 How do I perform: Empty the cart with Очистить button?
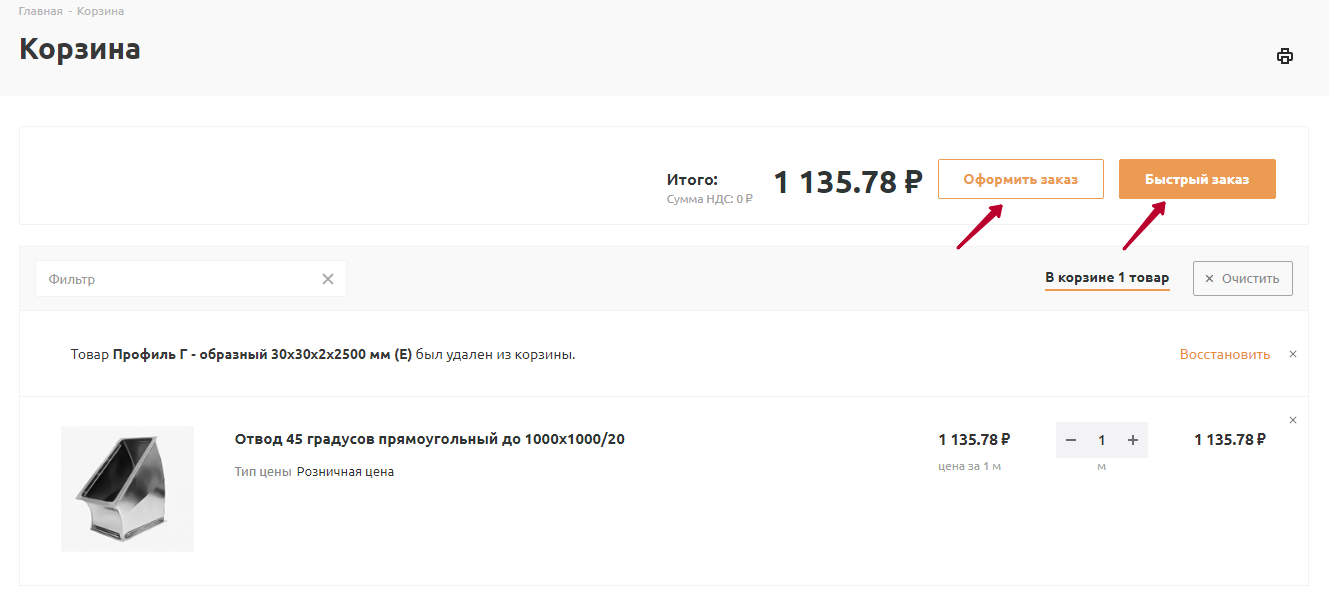click(x=1242, y=279)
